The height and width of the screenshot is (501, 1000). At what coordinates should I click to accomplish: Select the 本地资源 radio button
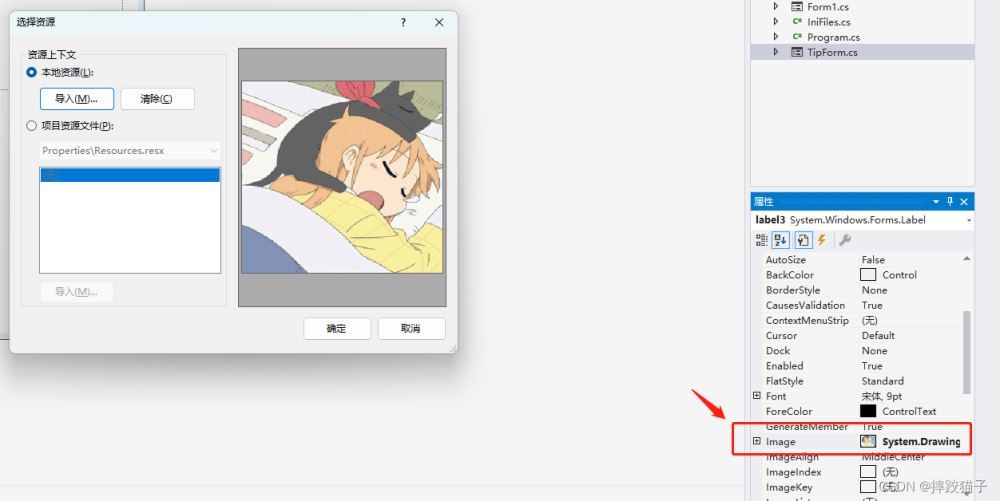coord(31,73)
